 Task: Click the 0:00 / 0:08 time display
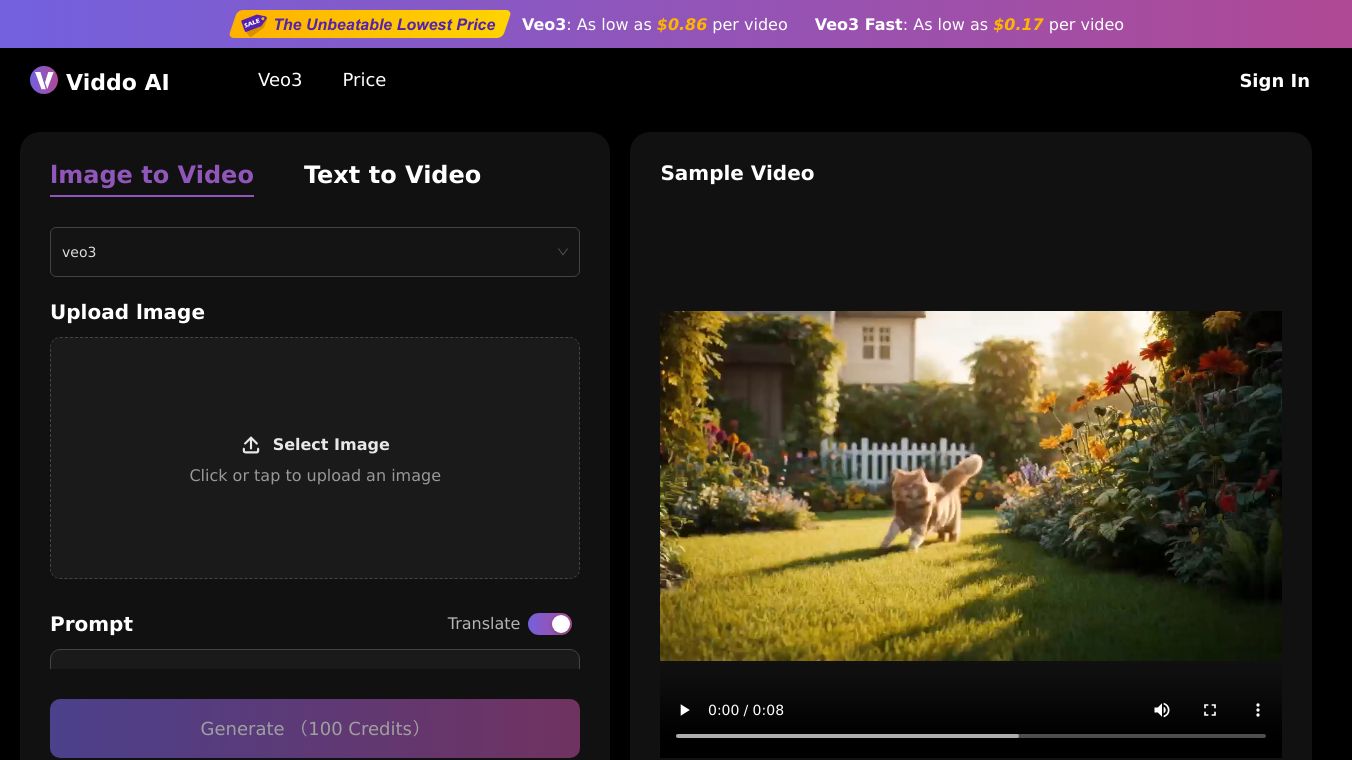coord(746,710)
